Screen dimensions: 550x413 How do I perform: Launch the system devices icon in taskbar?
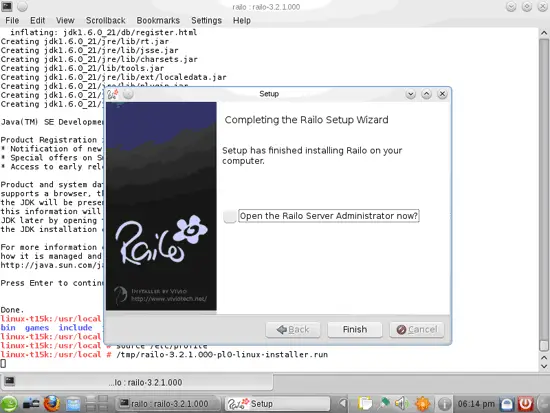(x=31, y=404)
